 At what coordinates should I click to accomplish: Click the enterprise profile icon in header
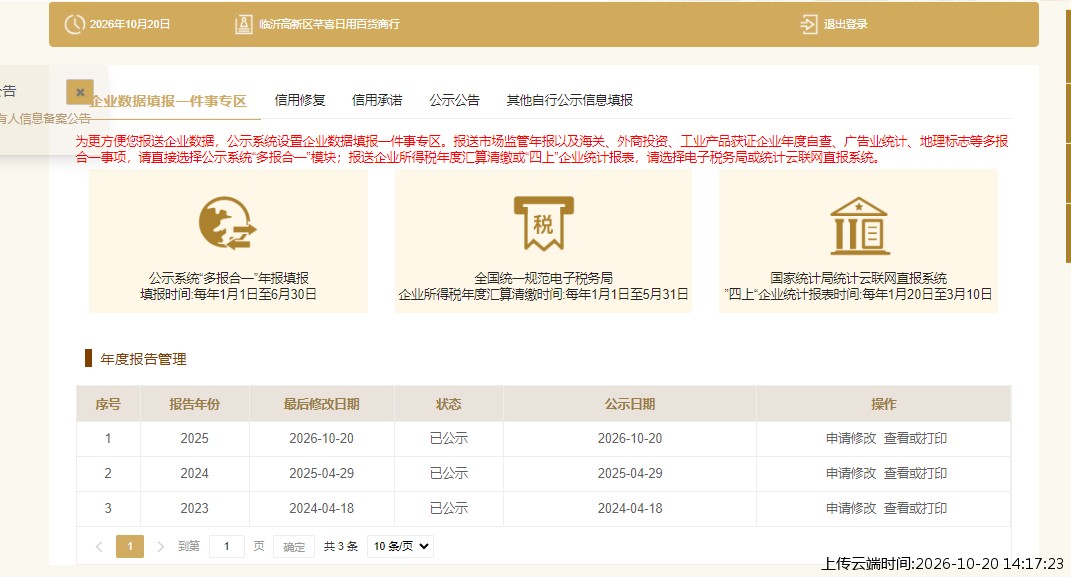[244, 25]
